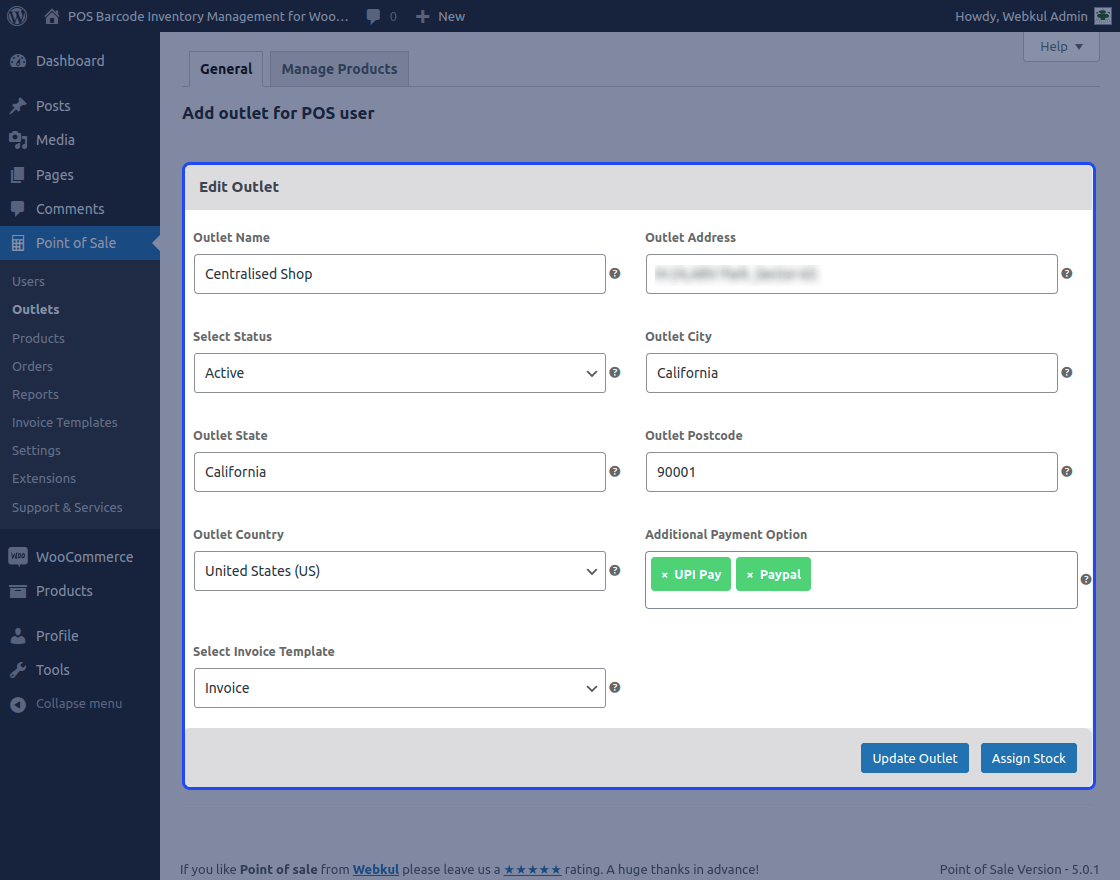Open the Webkul link in the footer

(x=375, y=869)
